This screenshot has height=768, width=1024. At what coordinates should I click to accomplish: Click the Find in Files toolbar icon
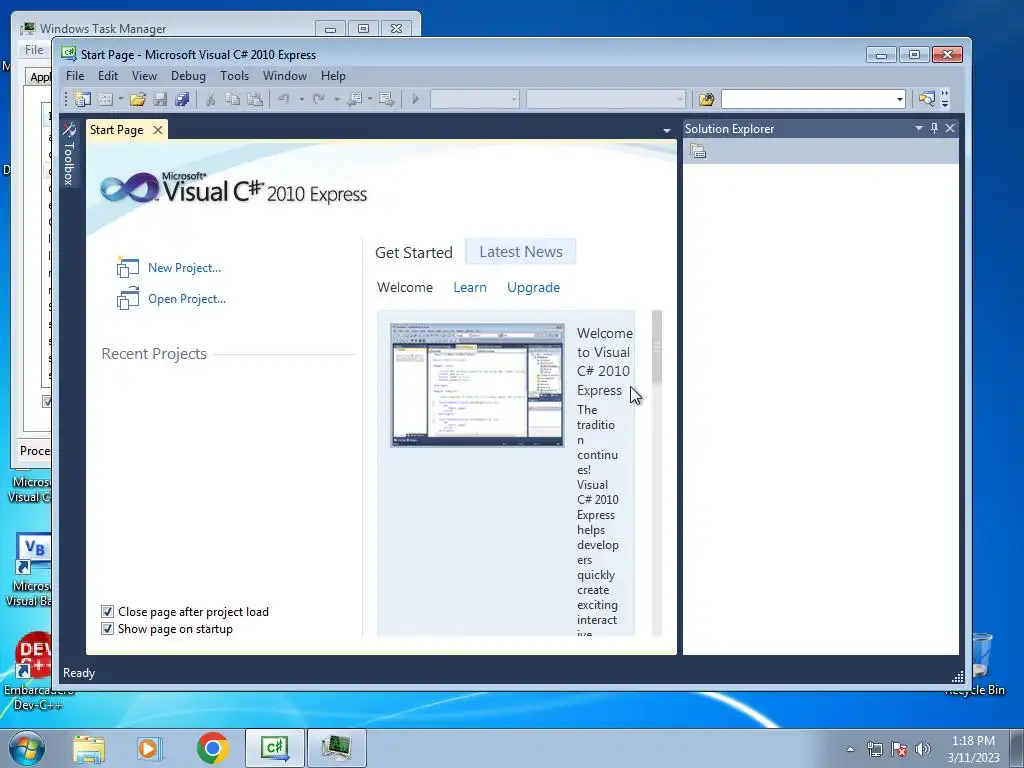706,99
